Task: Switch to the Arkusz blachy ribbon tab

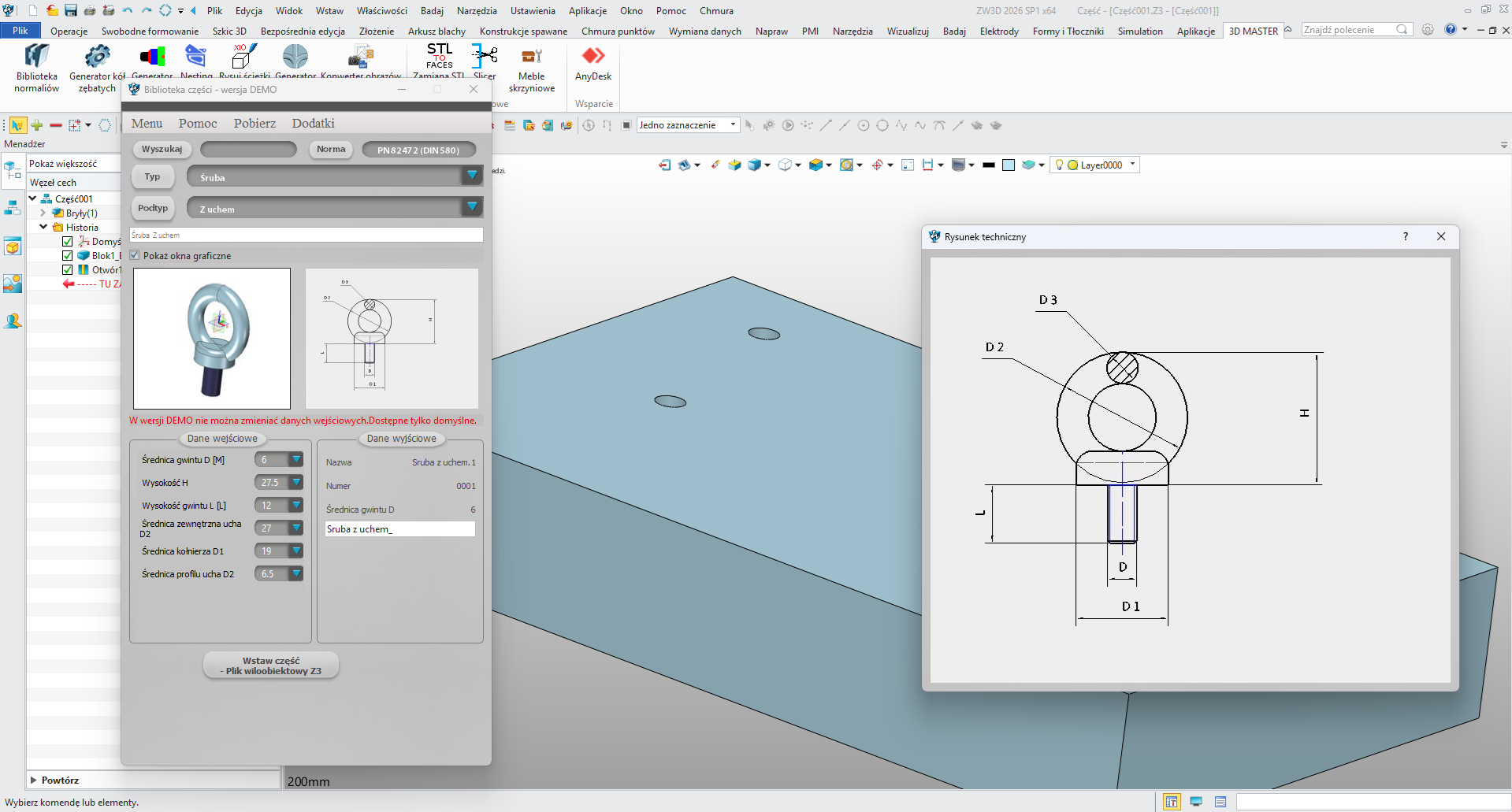Action: [437, 32]
